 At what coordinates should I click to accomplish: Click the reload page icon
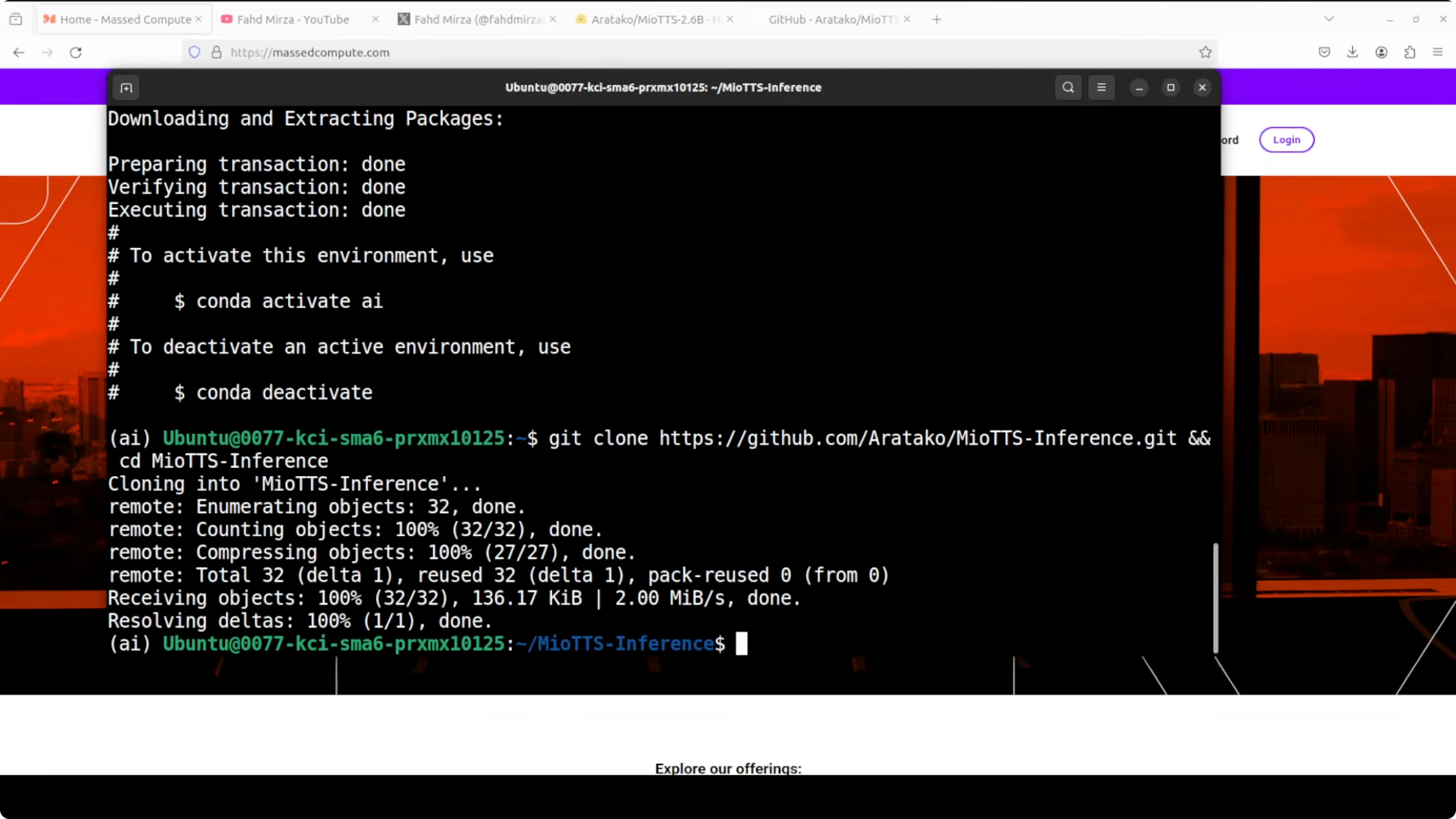[x=76, y=52]
